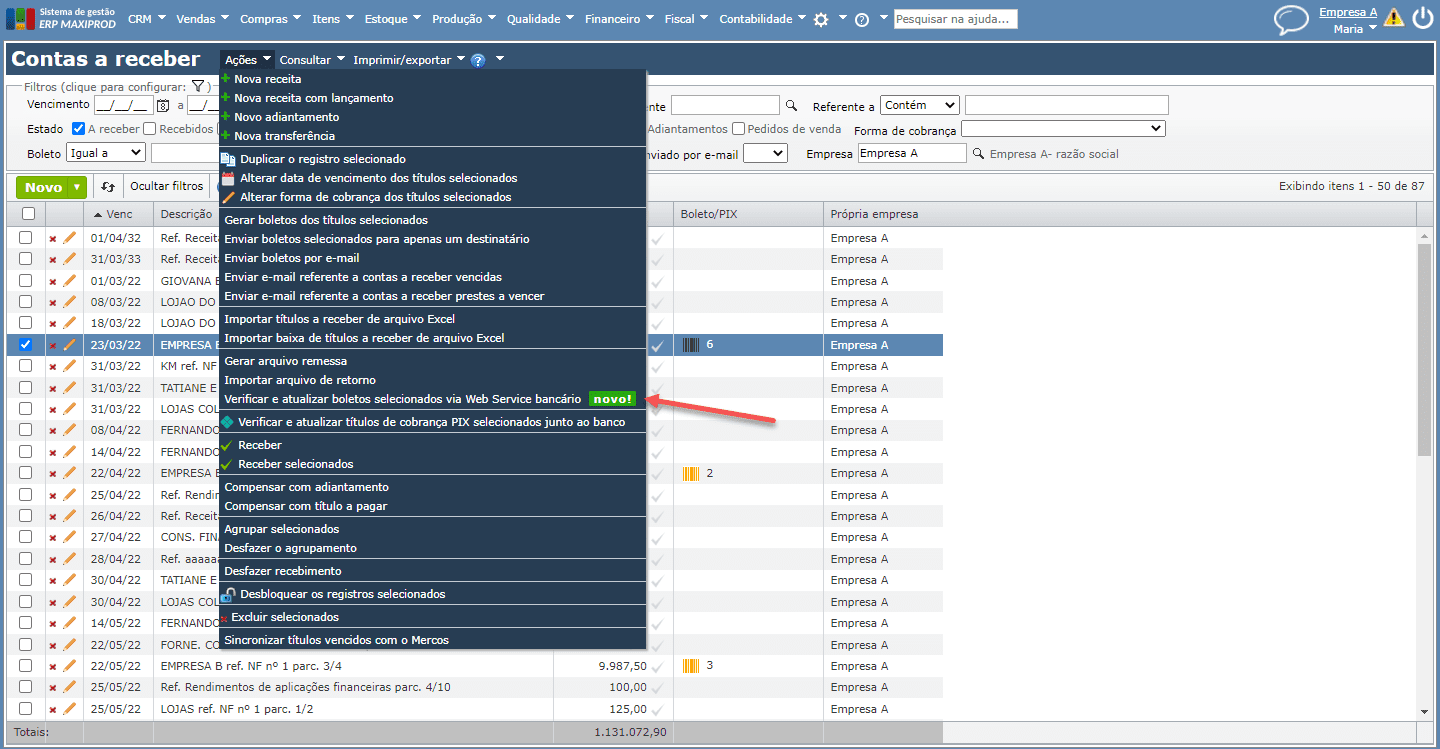This screenshot has height=749, width=1440.
Task: Click the vertical scrollbar of the table
Action: click(x=1425, y=350)
